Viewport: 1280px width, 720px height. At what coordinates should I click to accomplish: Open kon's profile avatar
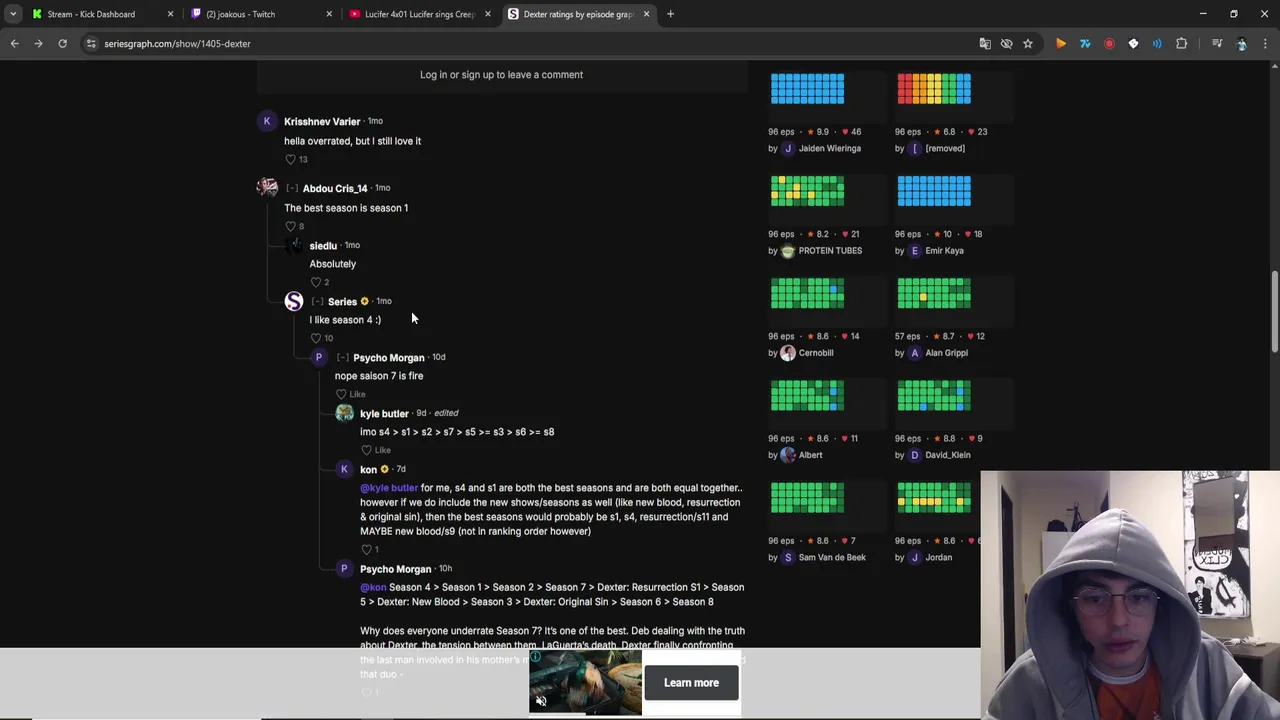pyautogui.click(x=344, y=469)
